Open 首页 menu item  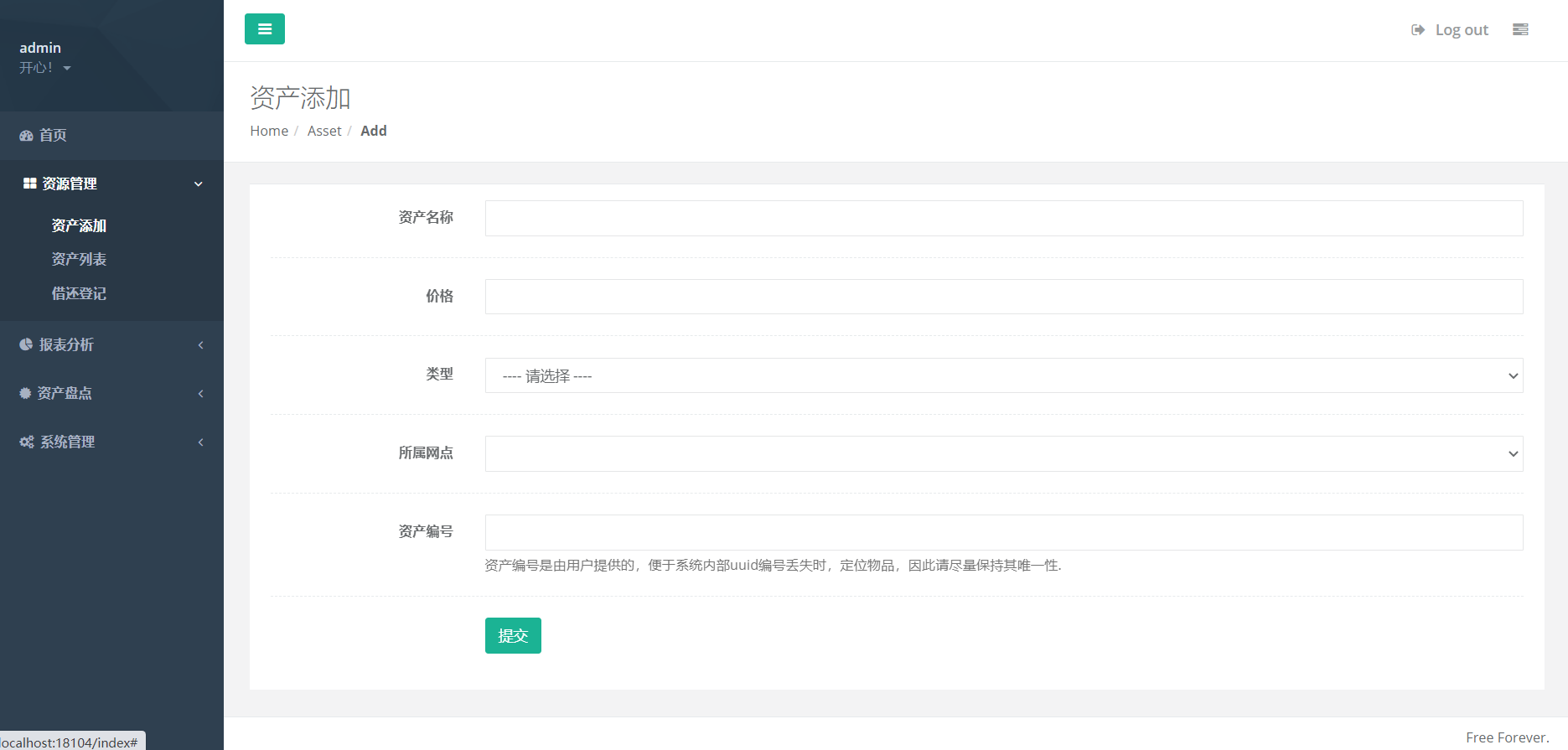pos(111,136)
